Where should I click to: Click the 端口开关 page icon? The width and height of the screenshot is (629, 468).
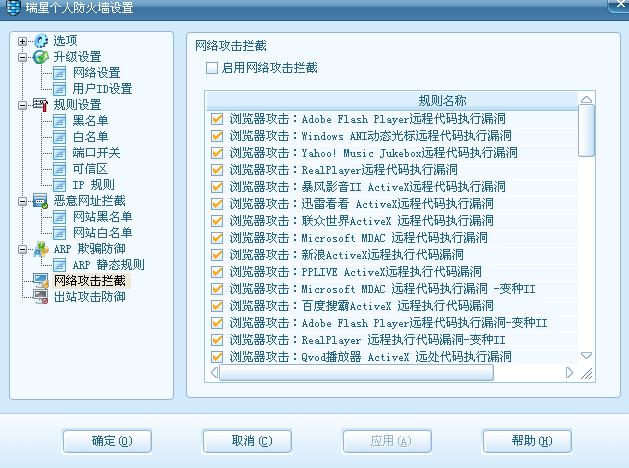click(x=59, y=153)
